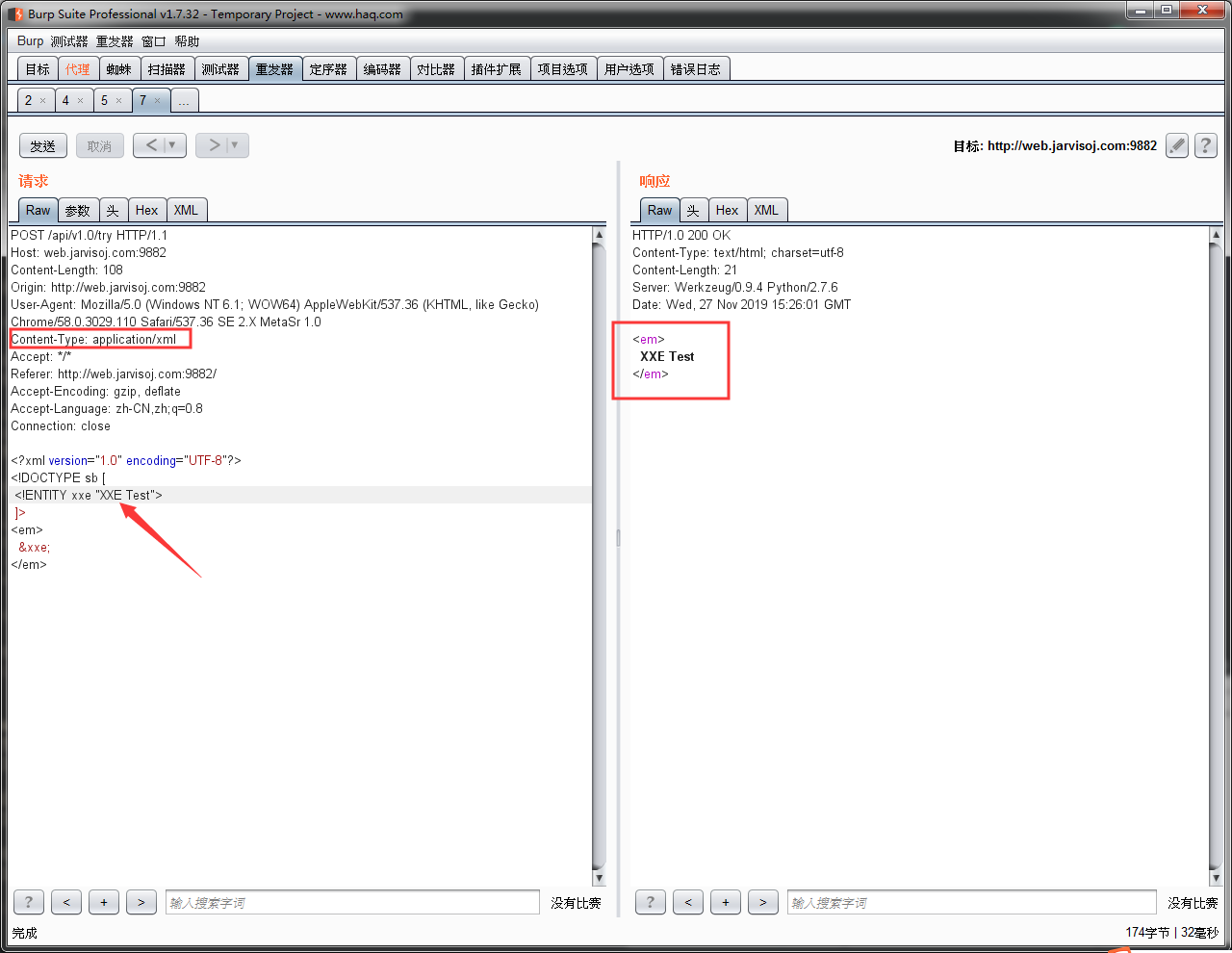Click the pencil edit target icon
The height and width of the screenshot is (953, 1232).
tap(1177, 145)
